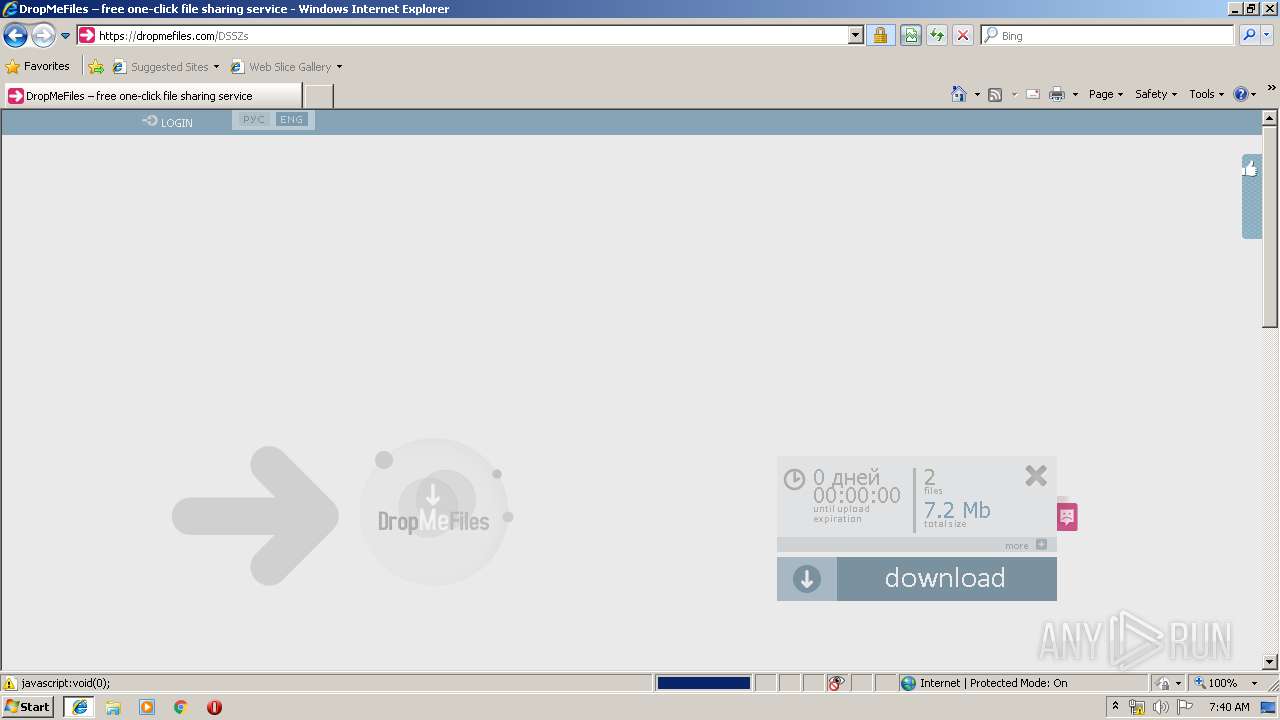Select the DropMeFiles browser tab
Screen dimensions: 1280x720
[x=152, y=96]
